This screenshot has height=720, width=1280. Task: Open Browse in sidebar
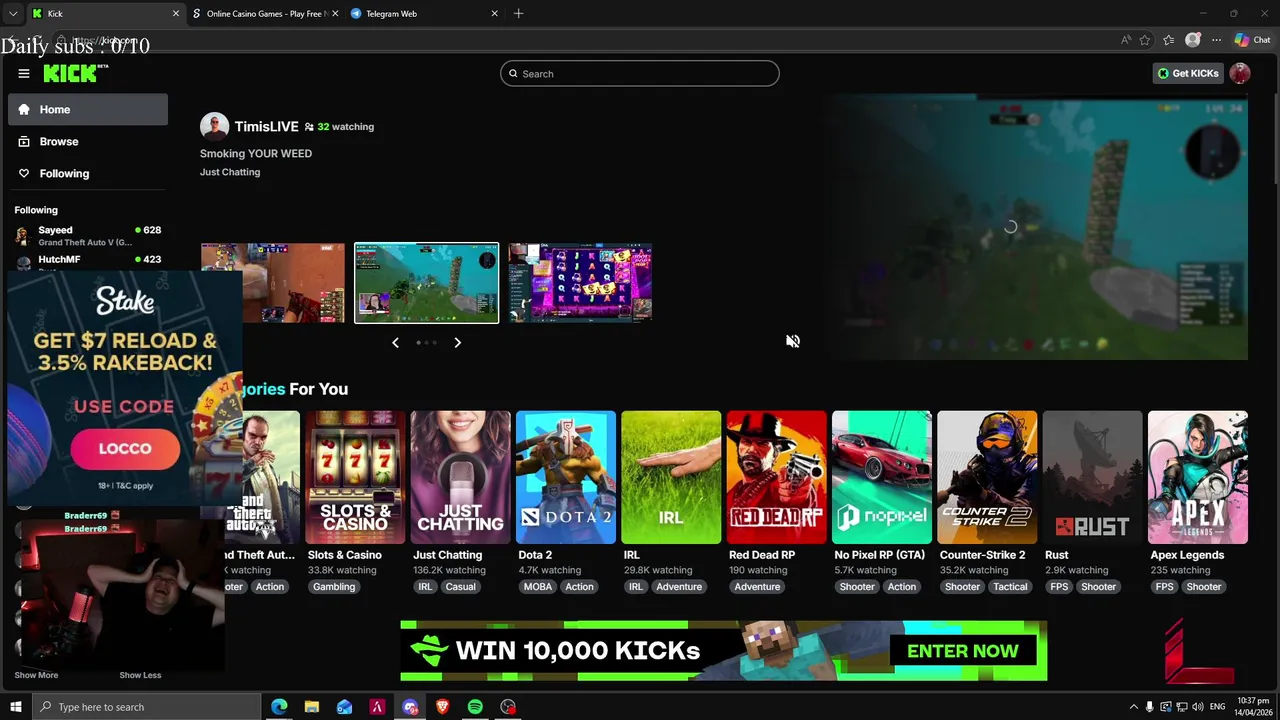tap(88, 141)
